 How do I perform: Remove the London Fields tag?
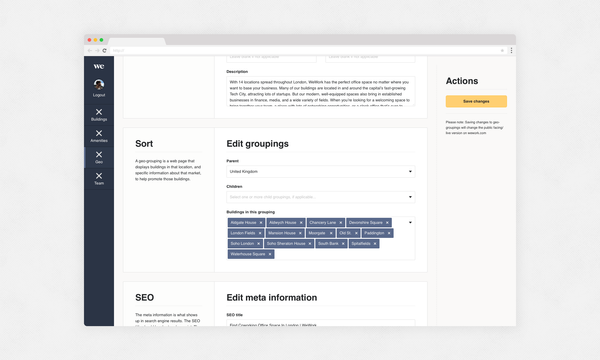tap(260, 233)
